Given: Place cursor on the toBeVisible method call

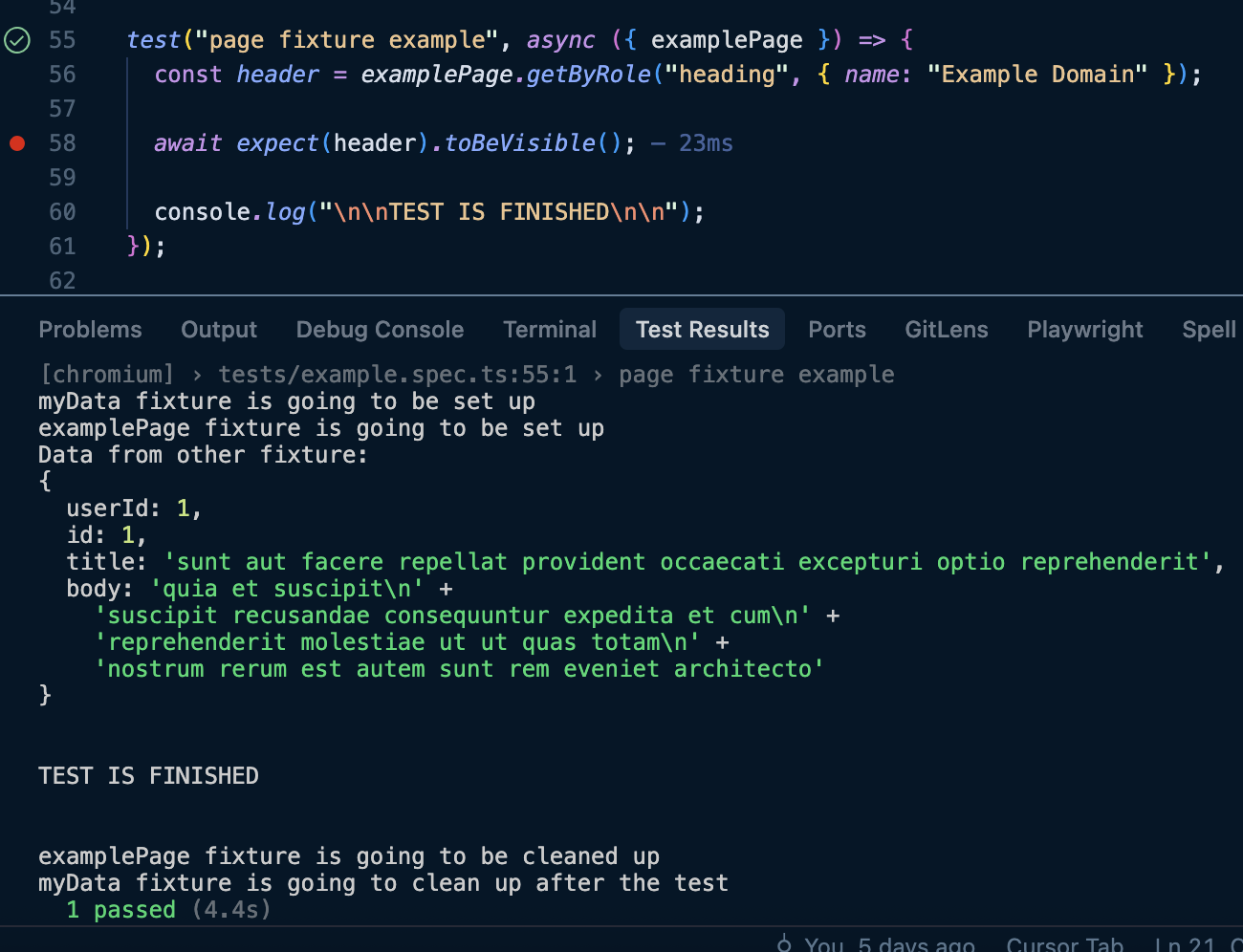Looking at the screenshot, I should [x=519, y=143].
